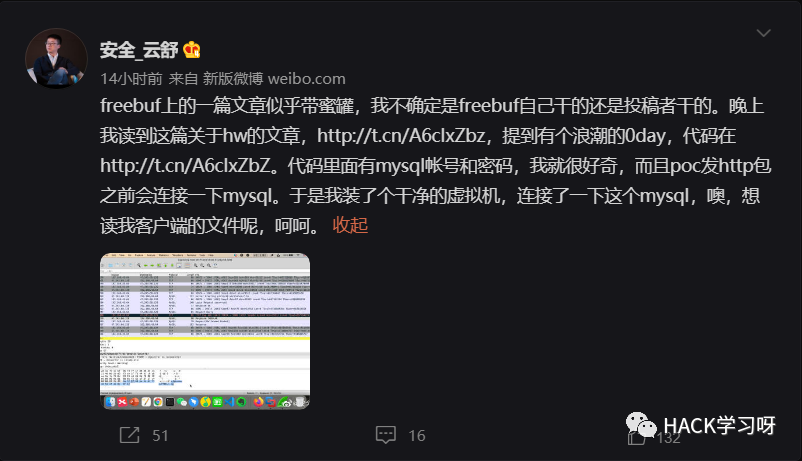Screen dimensions: 802x461
Task: Enlarge the Wireshark capture screenshot thumbnail
Action: 205,331
